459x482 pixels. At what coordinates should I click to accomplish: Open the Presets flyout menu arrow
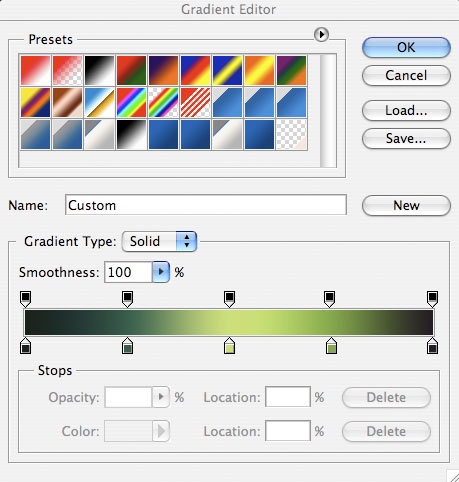[321, 34]
